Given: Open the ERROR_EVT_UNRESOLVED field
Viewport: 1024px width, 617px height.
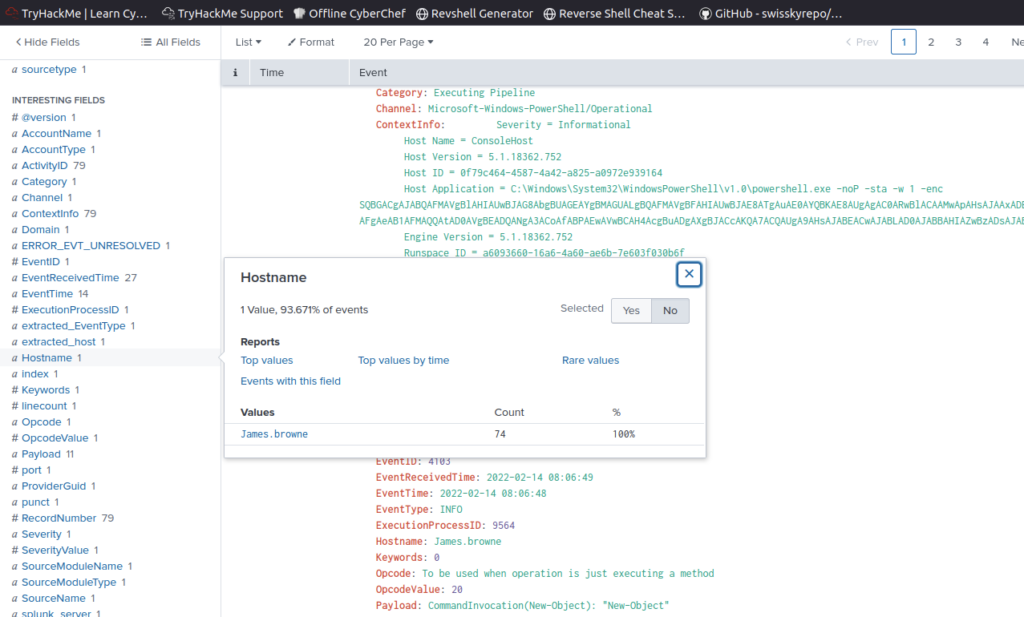Looking at the screenshot, I should point(91,245).
